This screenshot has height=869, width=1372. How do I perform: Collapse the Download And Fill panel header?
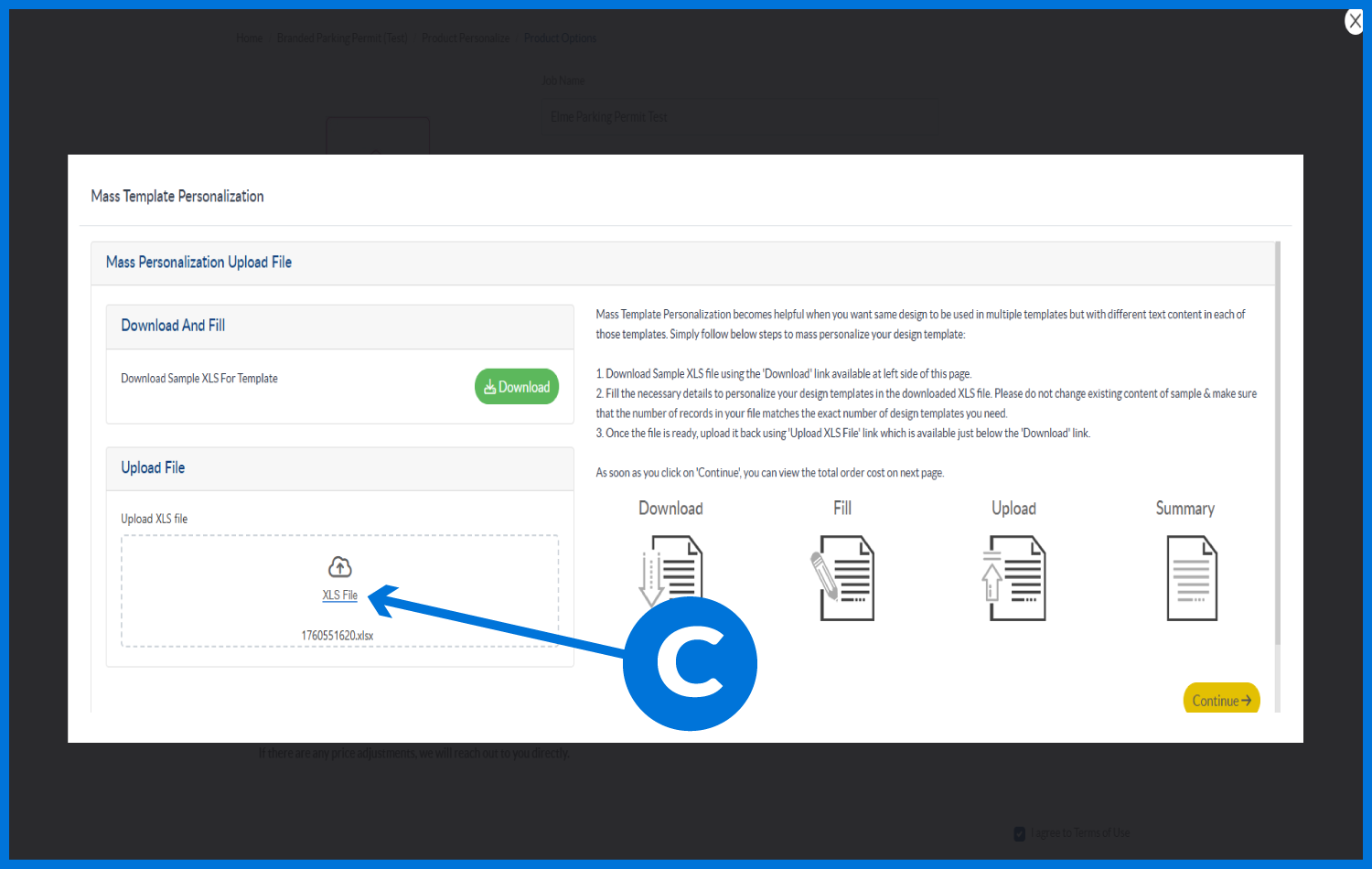(x=339, y=326)
